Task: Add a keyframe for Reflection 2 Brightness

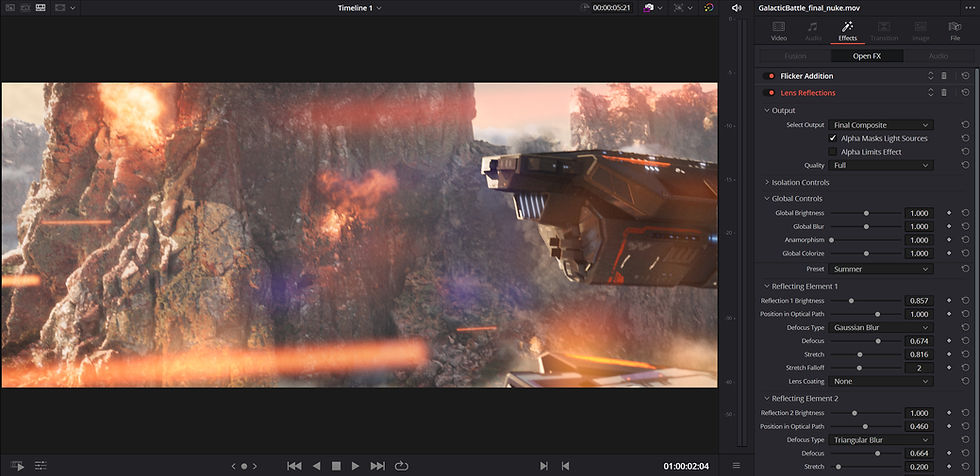Action: [x=949, y=413]
